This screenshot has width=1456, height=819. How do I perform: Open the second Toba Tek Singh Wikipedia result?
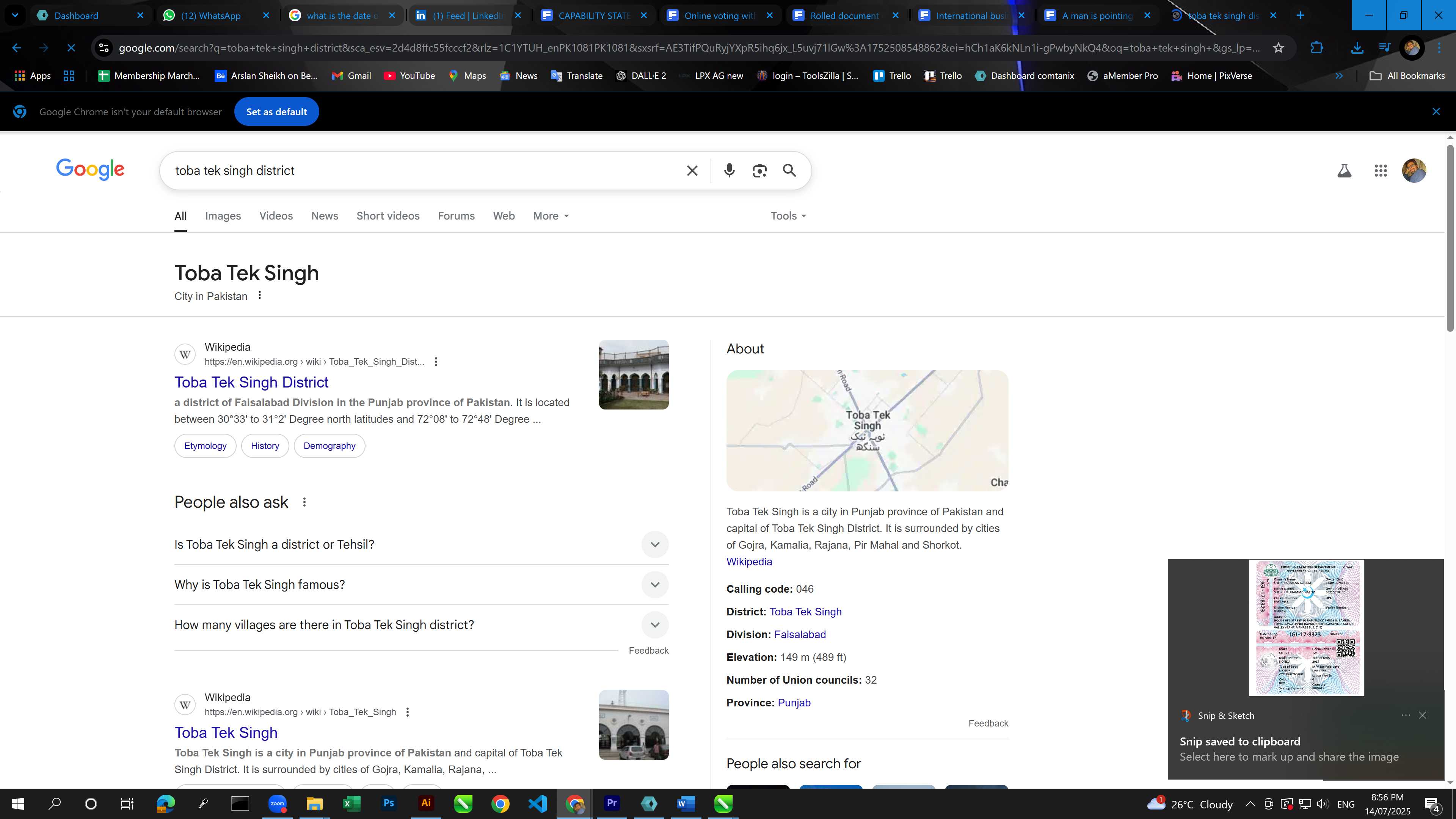[226, 733]
